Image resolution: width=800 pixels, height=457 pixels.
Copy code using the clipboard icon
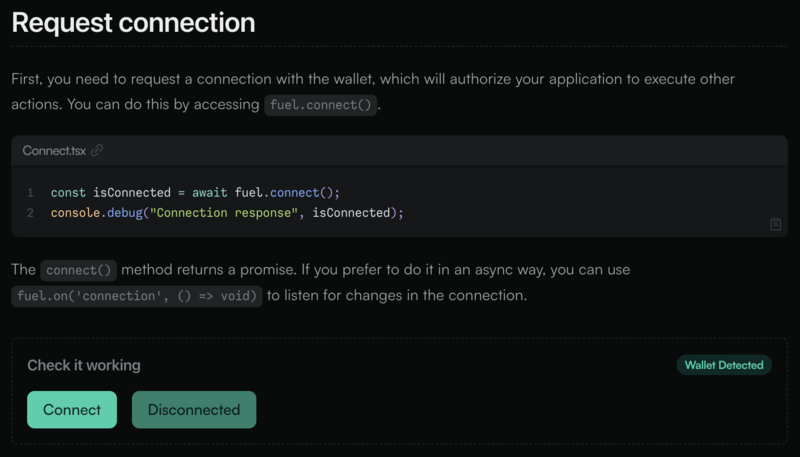click(775, 224)
